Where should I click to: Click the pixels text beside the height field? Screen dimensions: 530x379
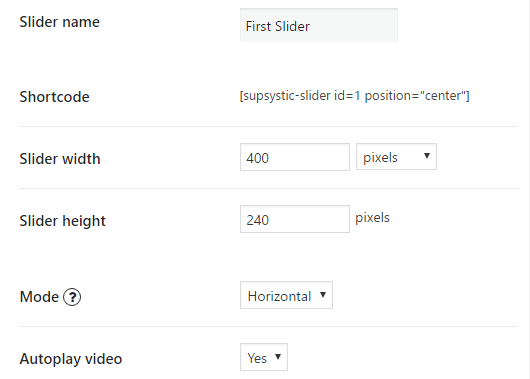point(372,218)
